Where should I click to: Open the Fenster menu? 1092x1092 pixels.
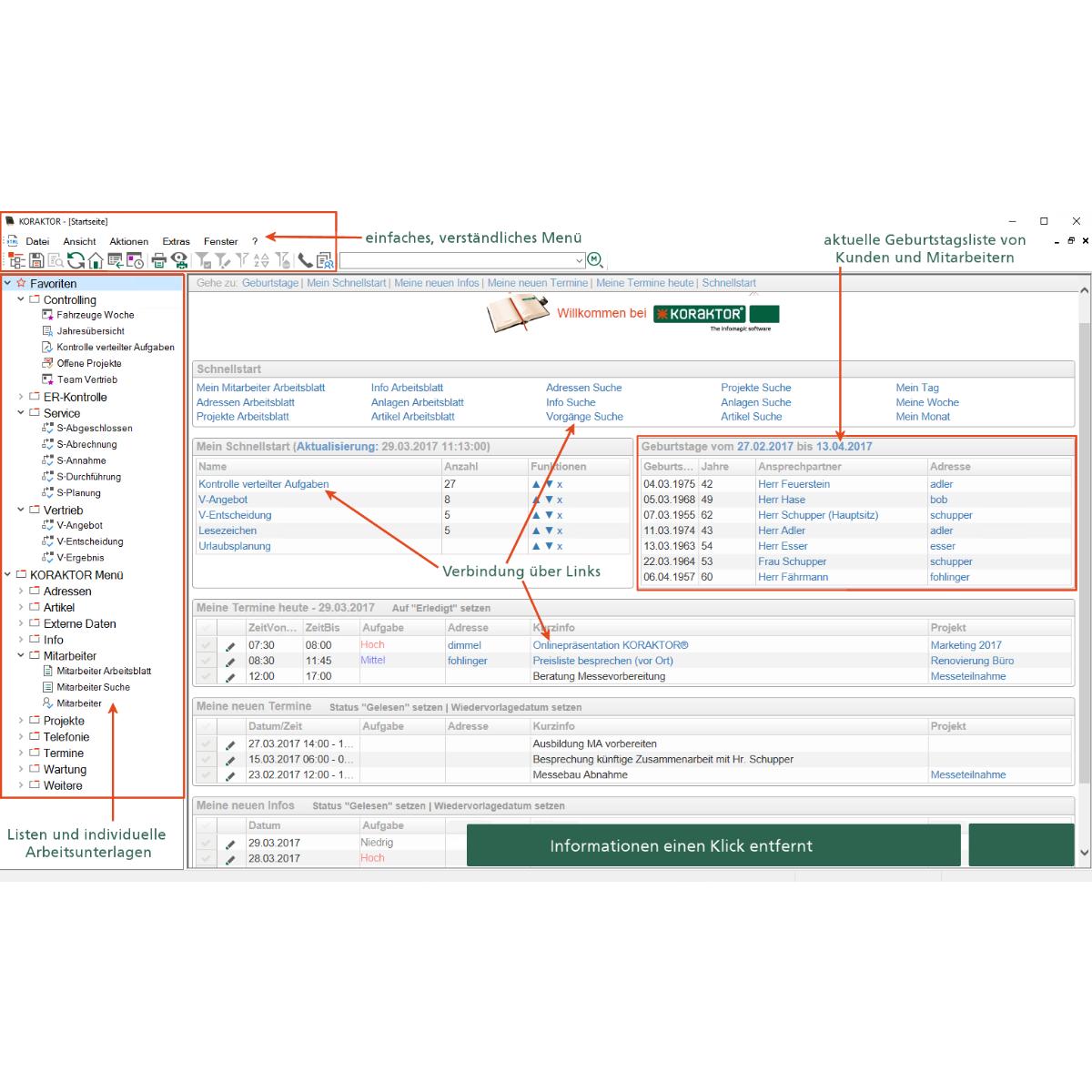pos(220,241)
